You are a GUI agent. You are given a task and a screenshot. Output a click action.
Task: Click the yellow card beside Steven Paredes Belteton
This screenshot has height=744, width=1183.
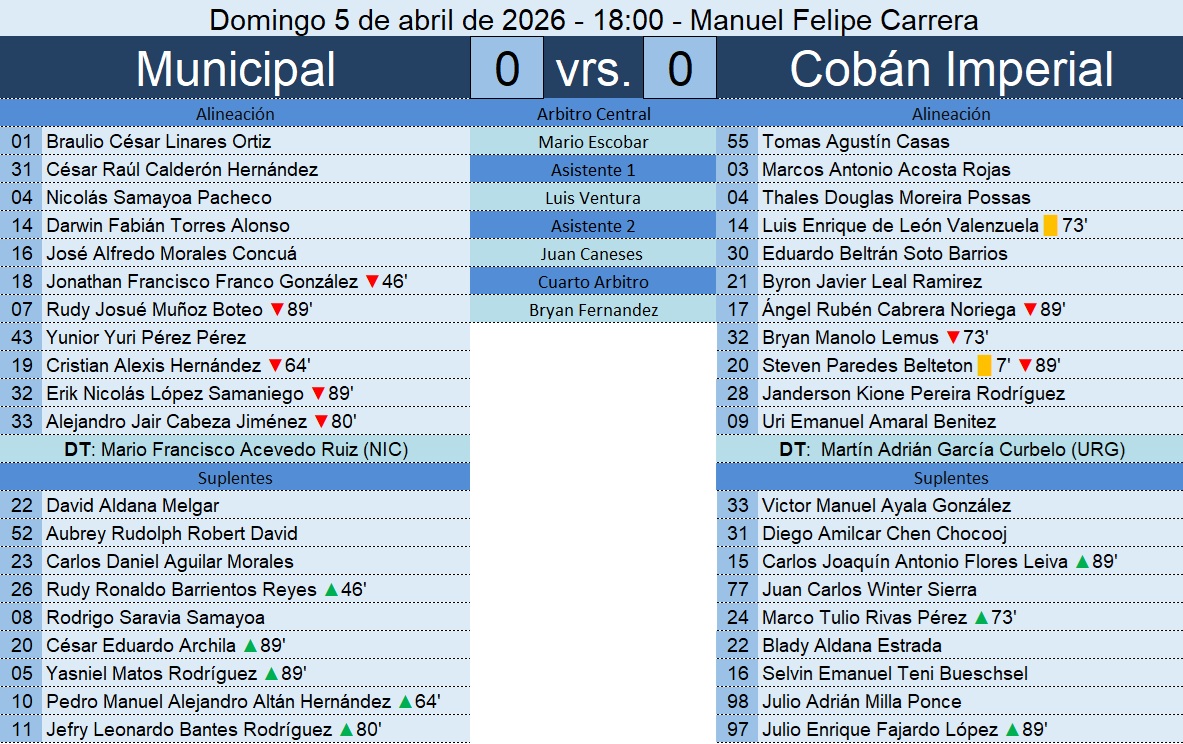tap(984, 366)
